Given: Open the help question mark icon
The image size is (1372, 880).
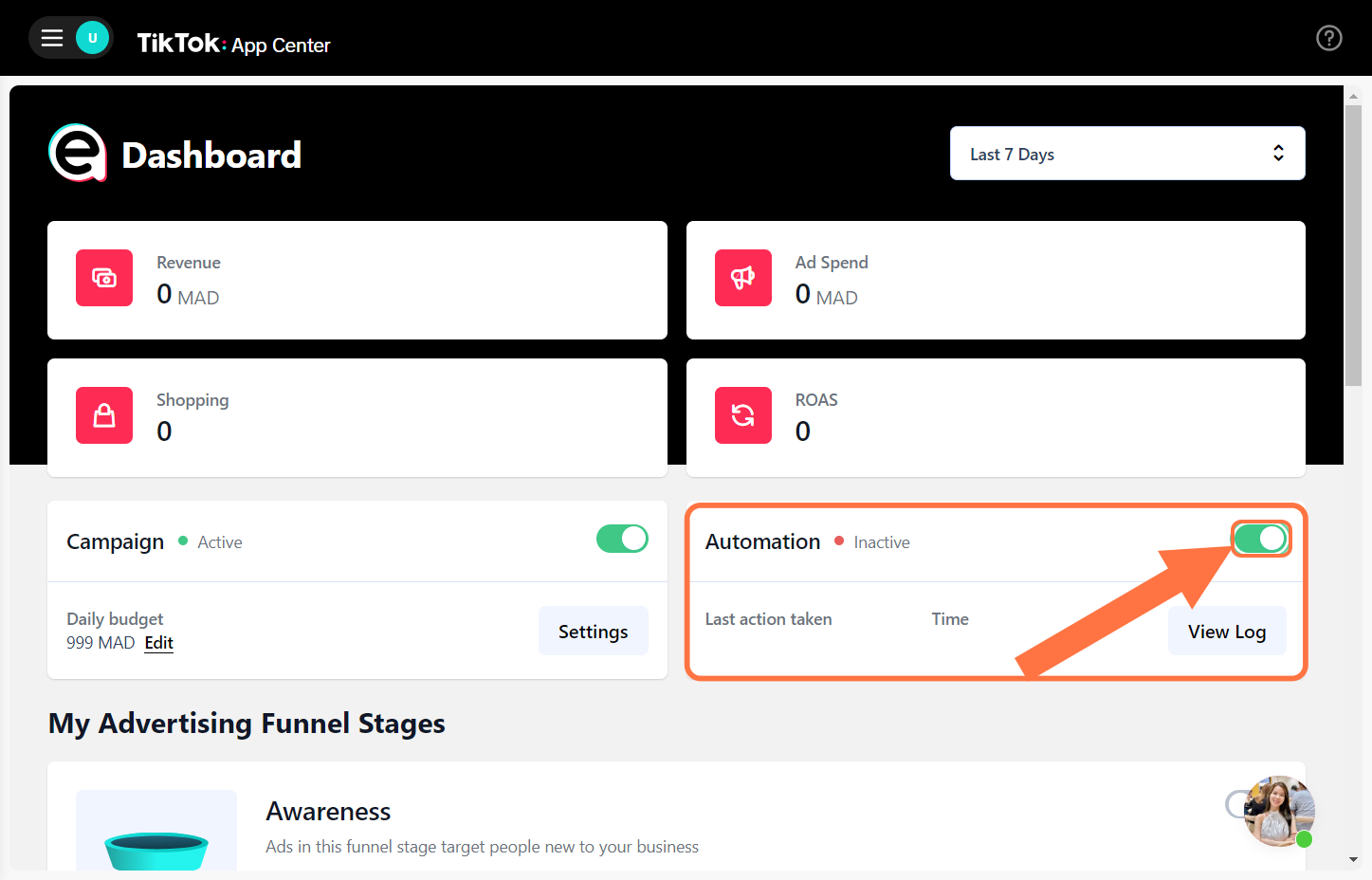Looking at the screenshot, I should 1328,38.
